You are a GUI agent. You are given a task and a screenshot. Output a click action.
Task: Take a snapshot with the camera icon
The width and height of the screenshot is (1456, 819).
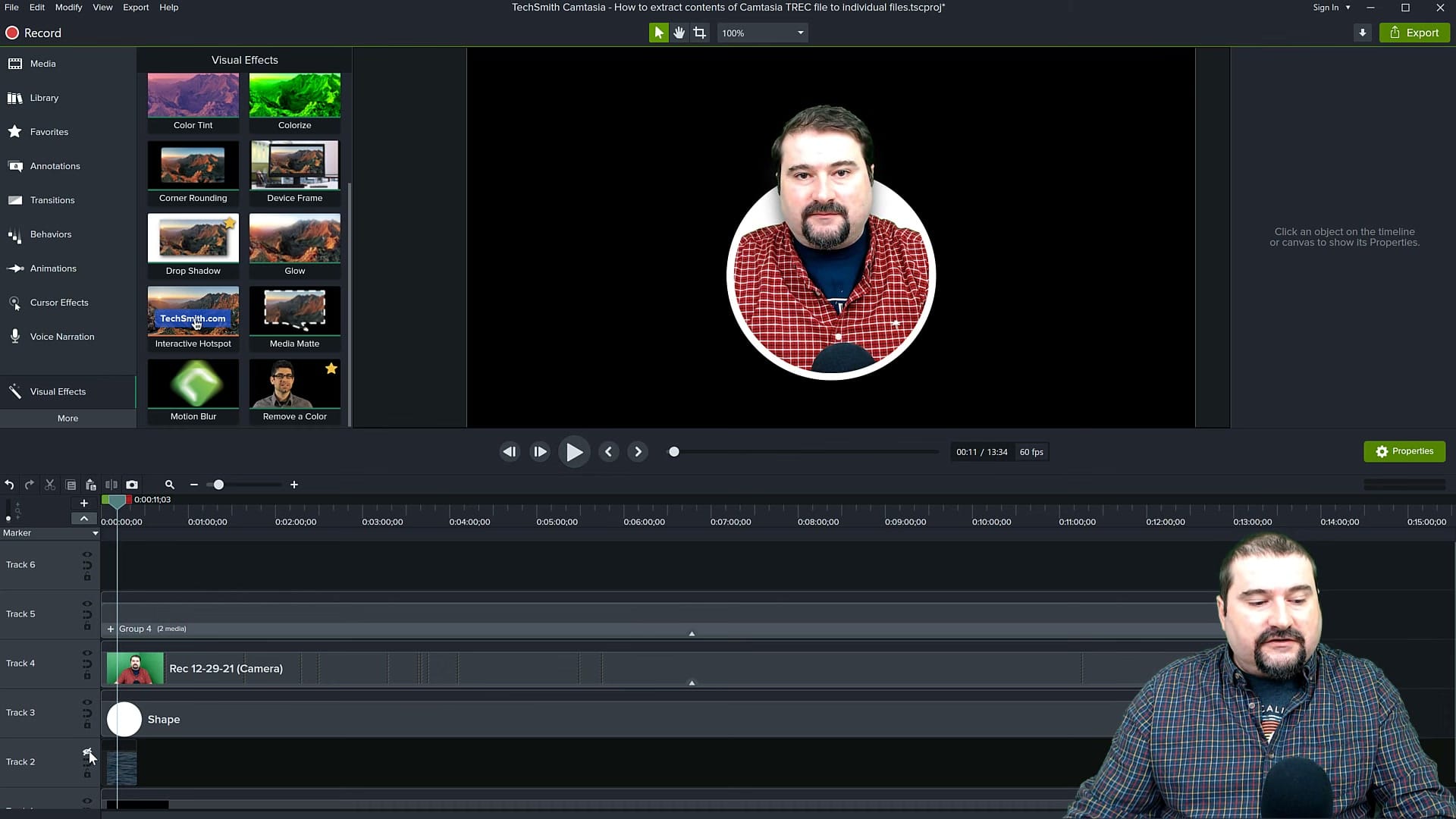(x=132, y=485)
